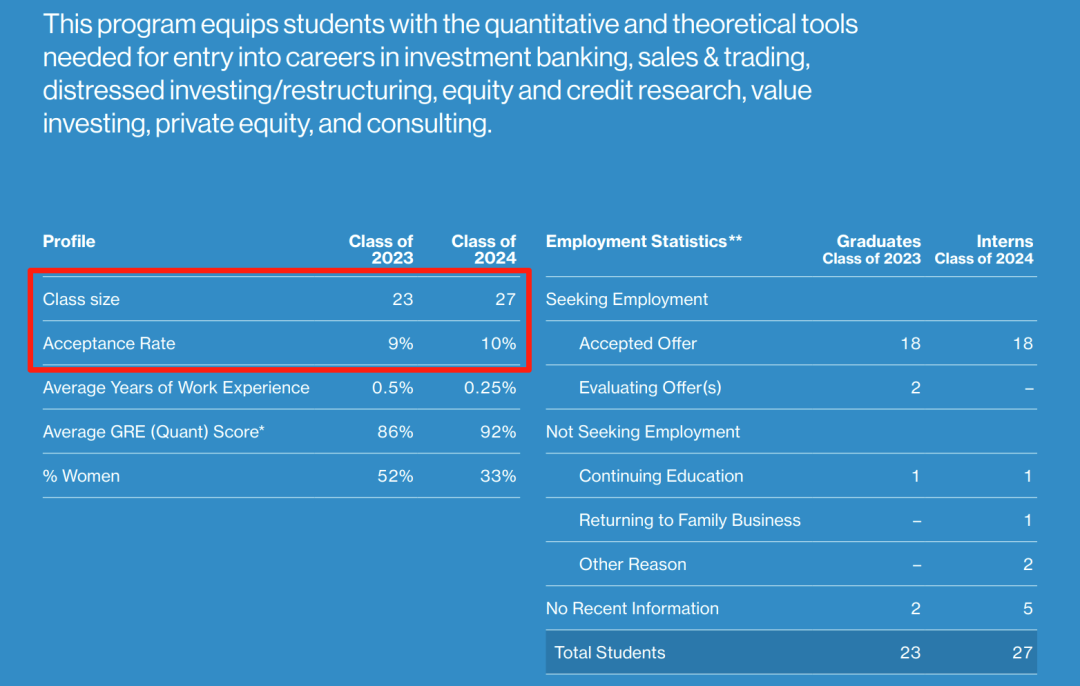1080x686 pixels.
Task: Select the Class of 2024 column header
Action: tap(484, 249)
